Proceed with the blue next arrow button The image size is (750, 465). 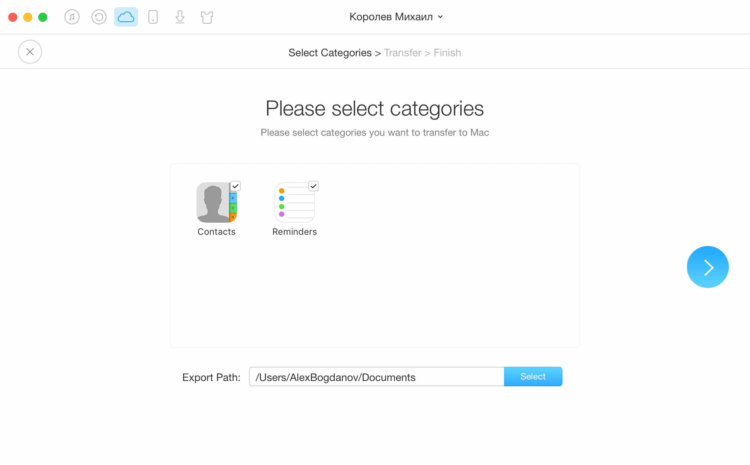[x=707, y=267]
